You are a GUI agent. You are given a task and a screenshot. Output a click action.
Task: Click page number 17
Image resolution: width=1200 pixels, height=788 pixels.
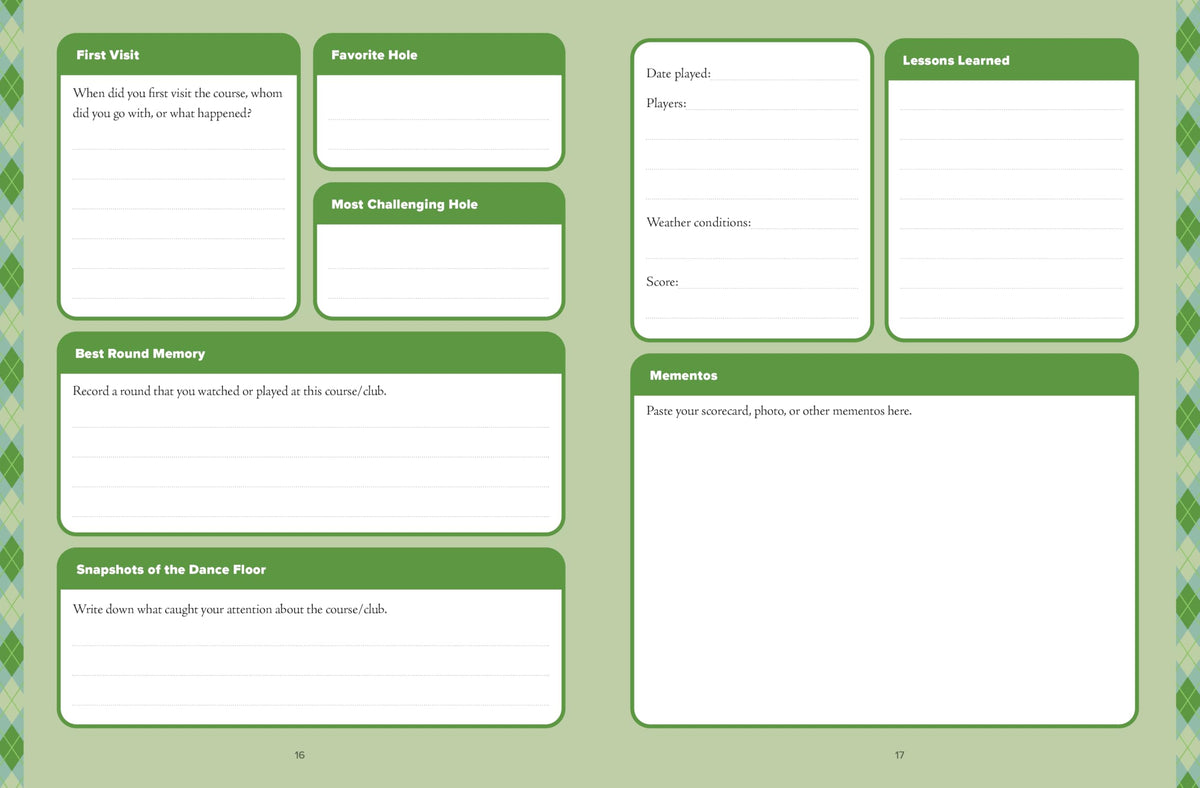pos(900,755)
